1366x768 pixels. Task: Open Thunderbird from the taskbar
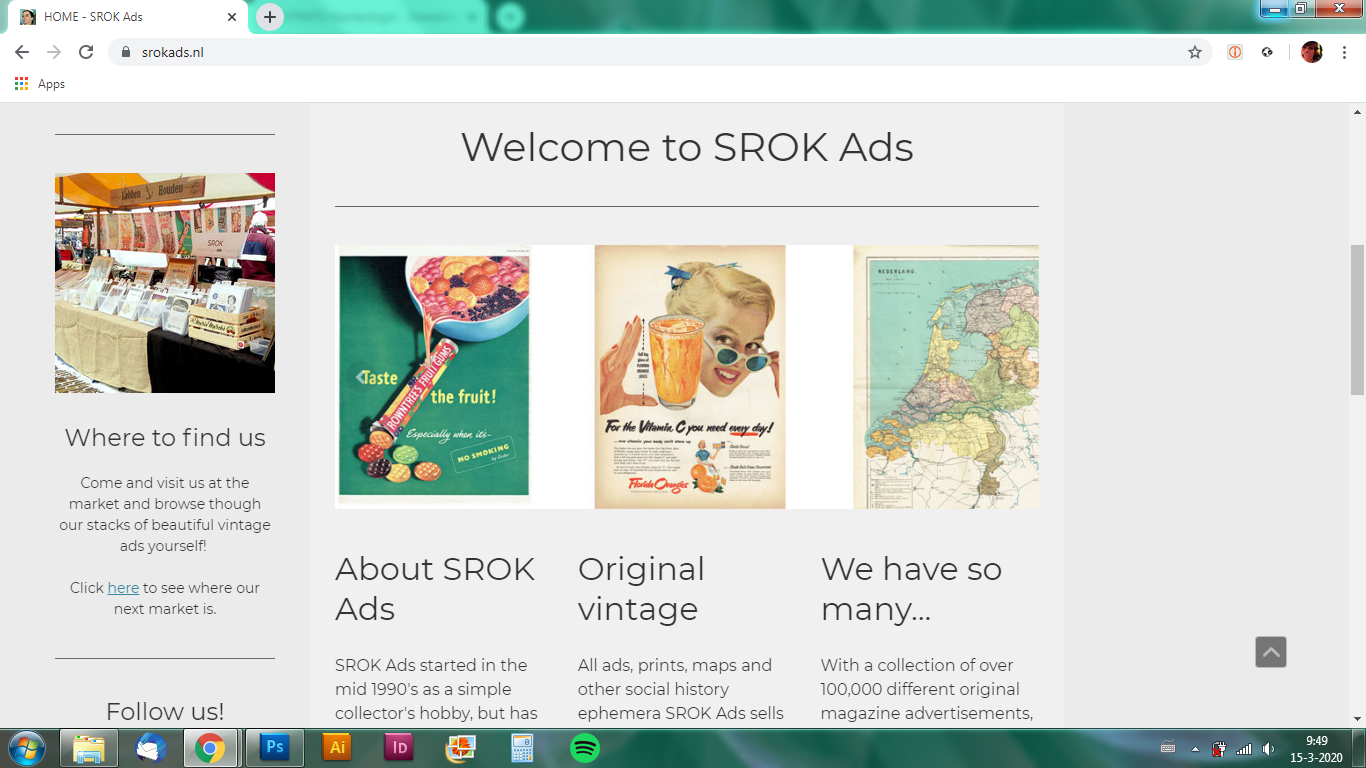click(151, 748)
